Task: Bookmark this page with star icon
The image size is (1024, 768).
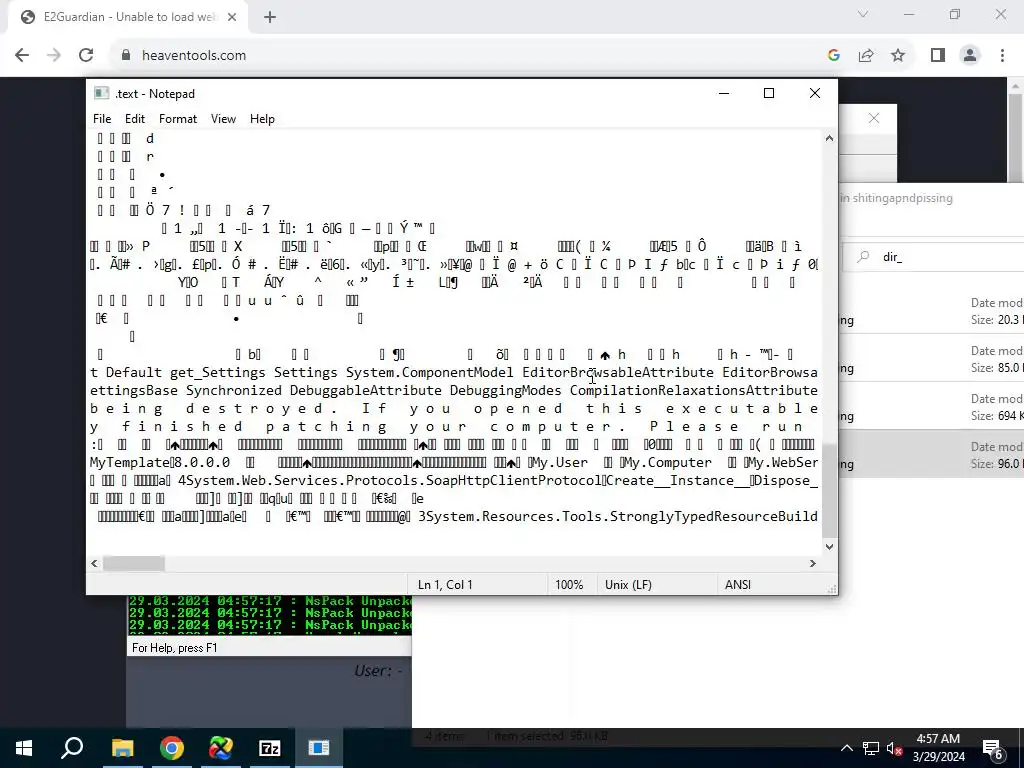Action: (898, 56)
